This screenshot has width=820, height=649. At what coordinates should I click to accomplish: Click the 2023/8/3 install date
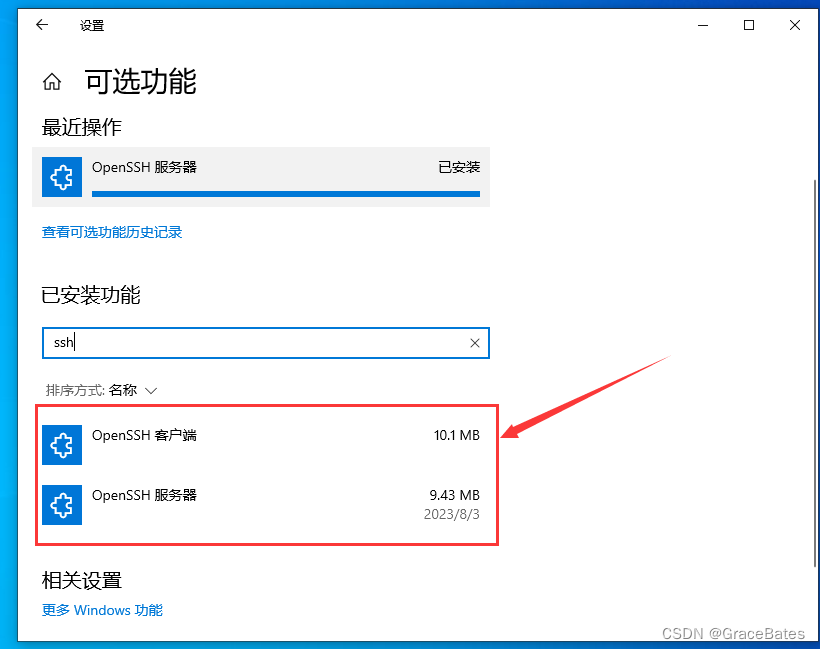click(x=451, y=515)
